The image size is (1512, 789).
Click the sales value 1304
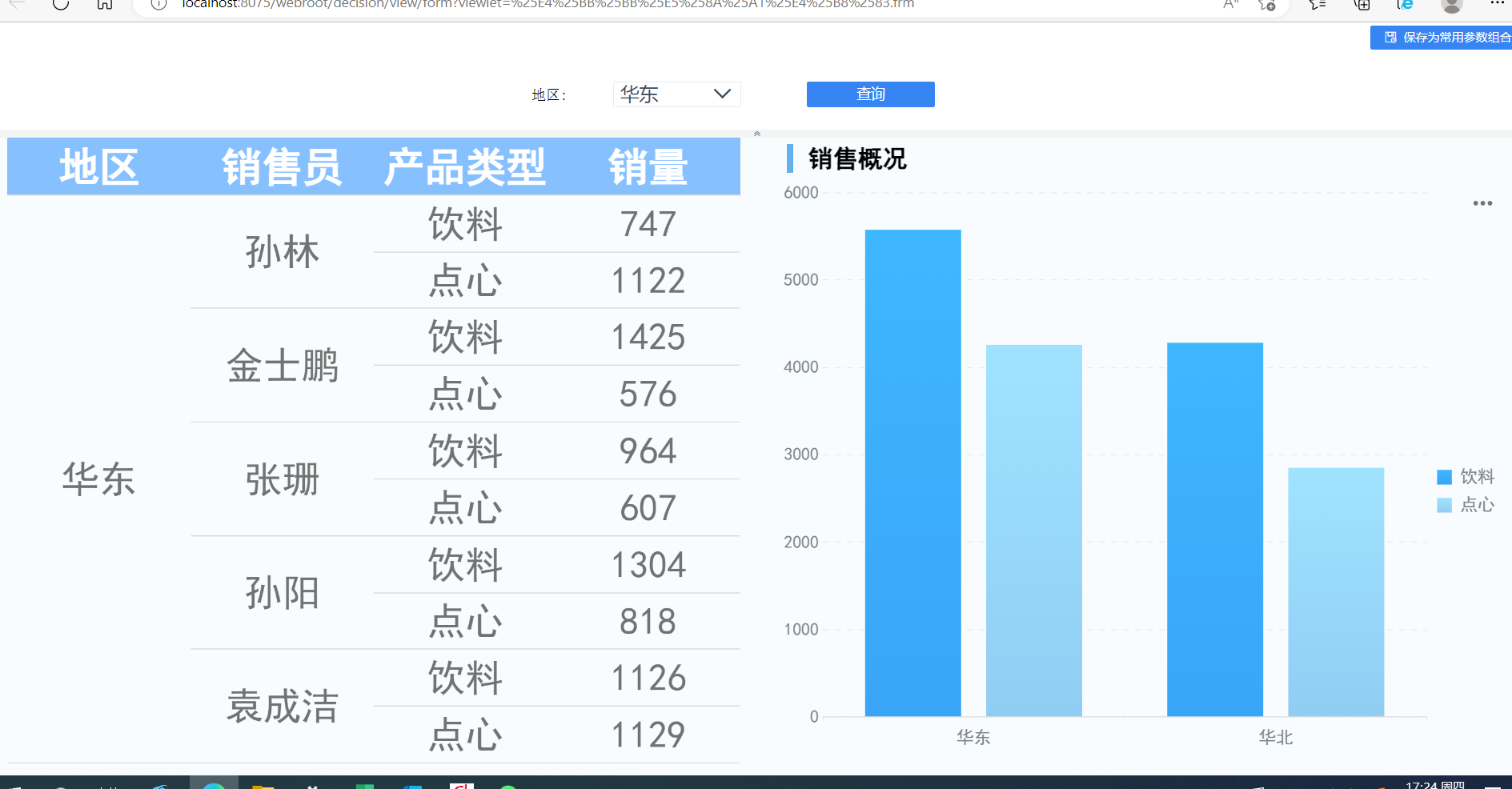648,565
